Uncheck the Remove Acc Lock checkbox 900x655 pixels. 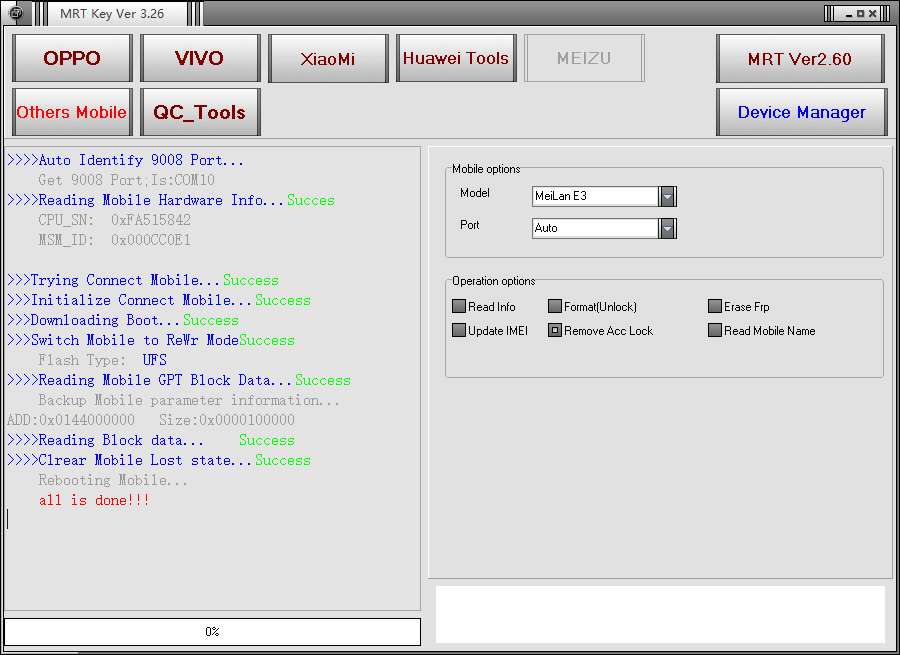[554, 330]
